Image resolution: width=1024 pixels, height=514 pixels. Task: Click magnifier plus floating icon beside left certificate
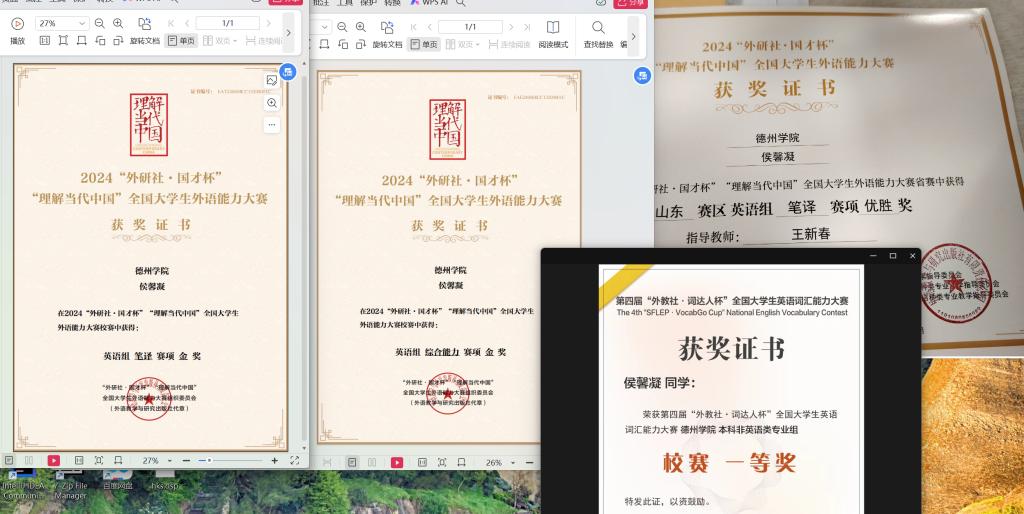pos(272,103)
